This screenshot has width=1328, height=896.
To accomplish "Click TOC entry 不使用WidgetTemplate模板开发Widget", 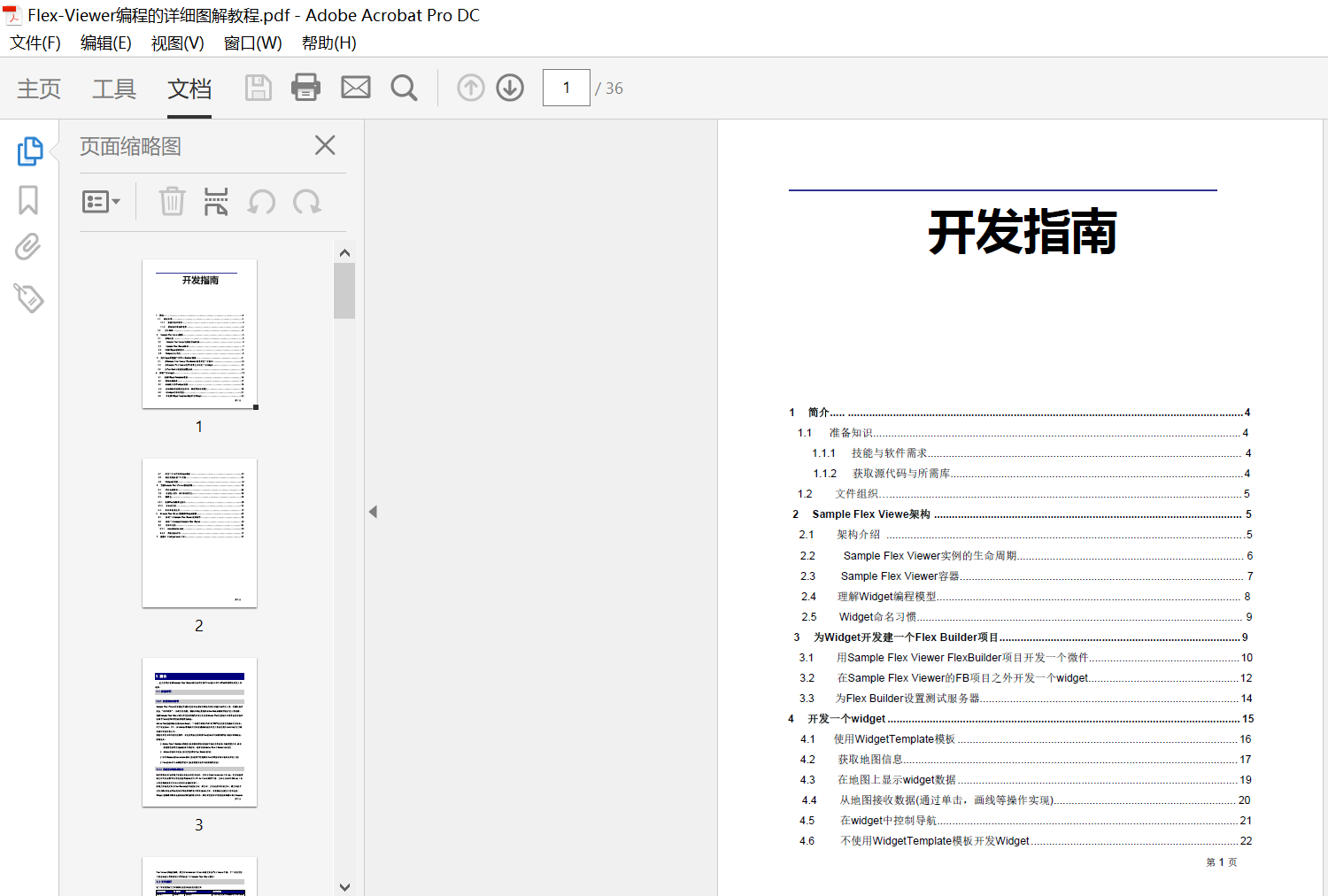I will (1025, 841).
